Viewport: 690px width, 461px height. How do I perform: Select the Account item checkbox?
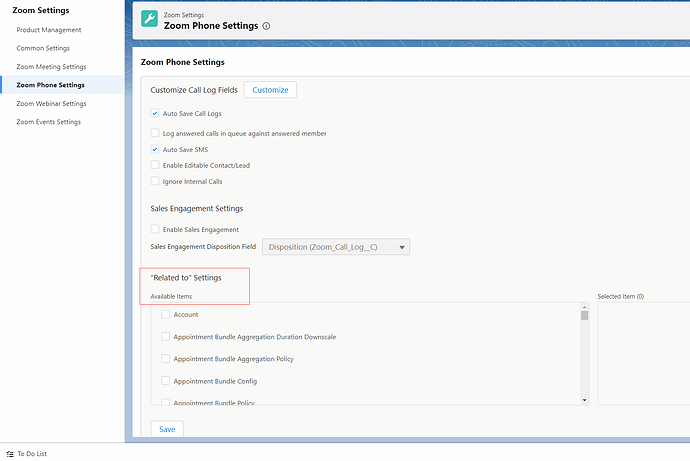point(165,315)
